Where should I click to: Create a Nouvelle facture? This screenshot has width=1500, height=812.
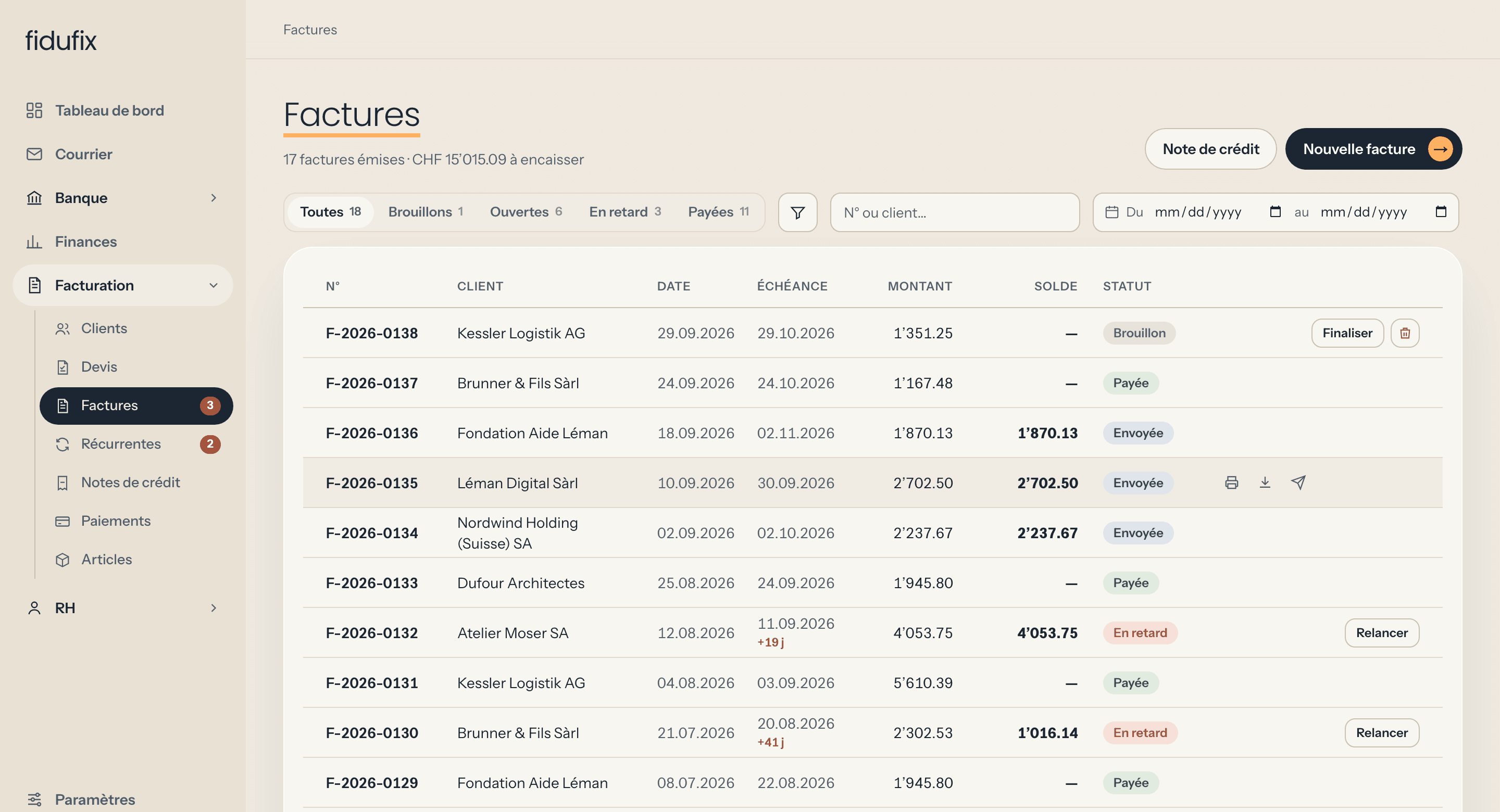pos(1373,149)
